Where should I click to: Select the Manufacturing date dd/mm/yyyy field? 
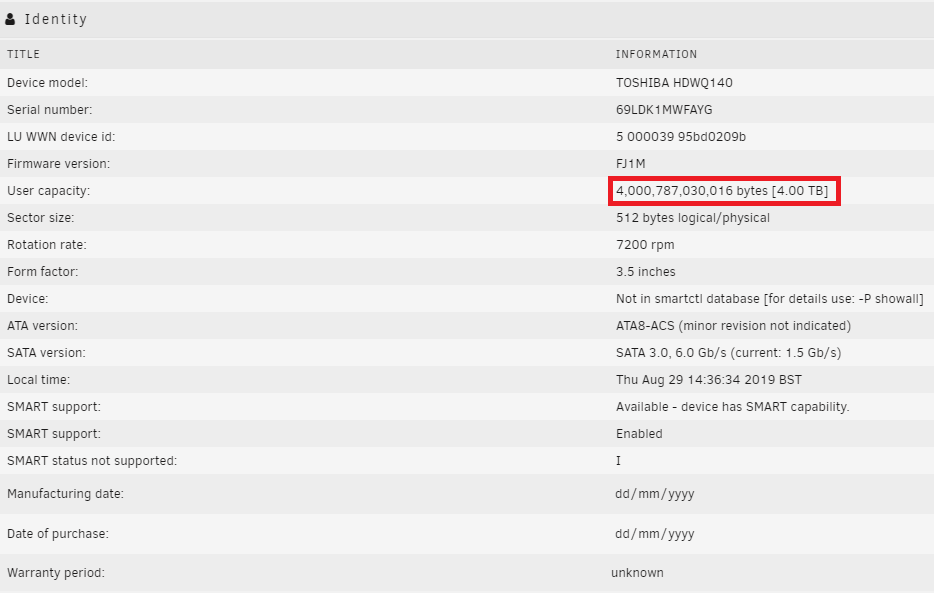[x=655, y=494]
